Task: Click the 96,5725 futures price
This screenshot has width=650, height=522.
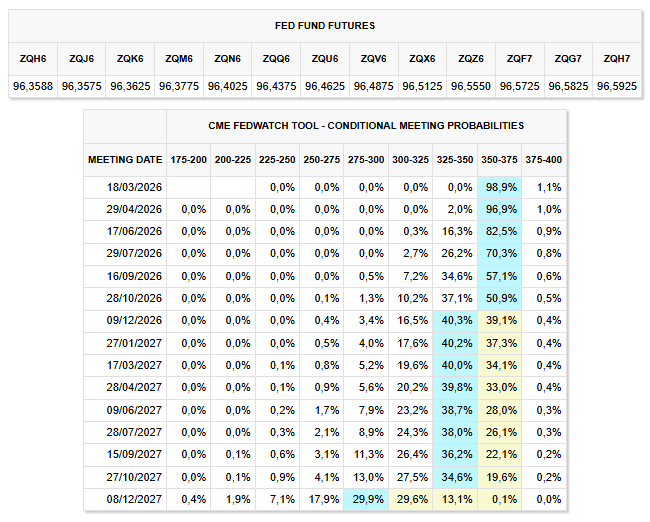Action: coord(519,86)
